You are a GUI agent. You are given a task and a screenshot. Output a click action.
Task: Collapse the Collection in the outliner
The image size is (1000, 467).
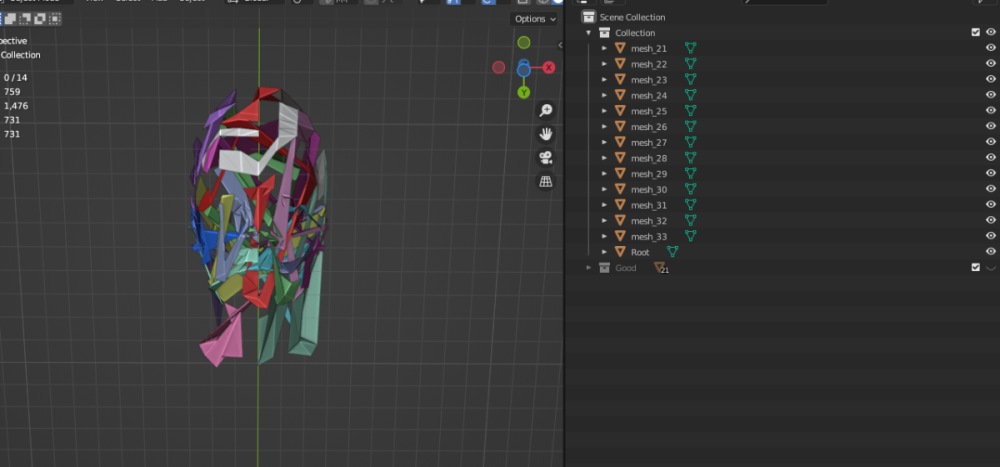(x=589, y=33)
